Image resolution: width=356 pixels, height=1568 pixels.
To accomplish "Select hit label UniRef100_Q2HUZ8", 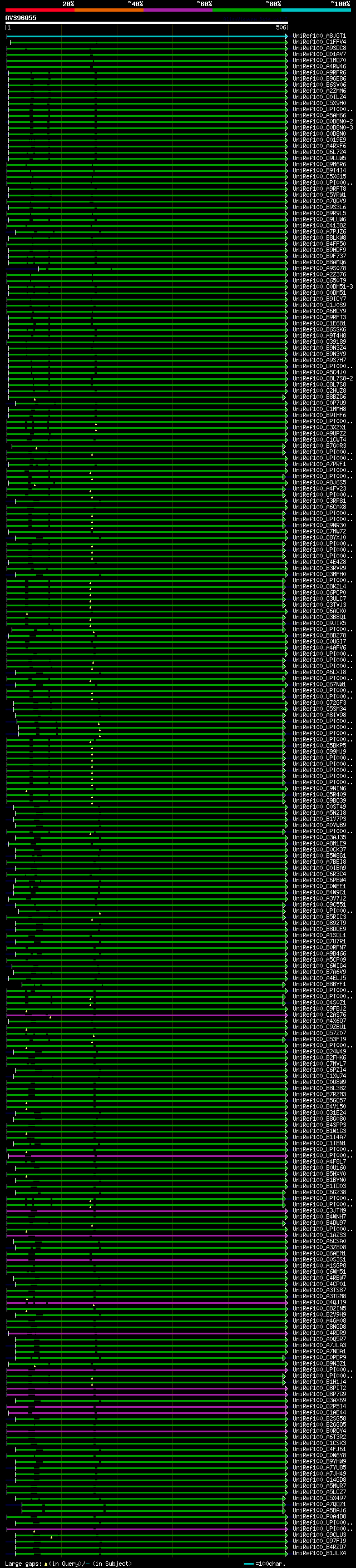I will pos(319,391).
